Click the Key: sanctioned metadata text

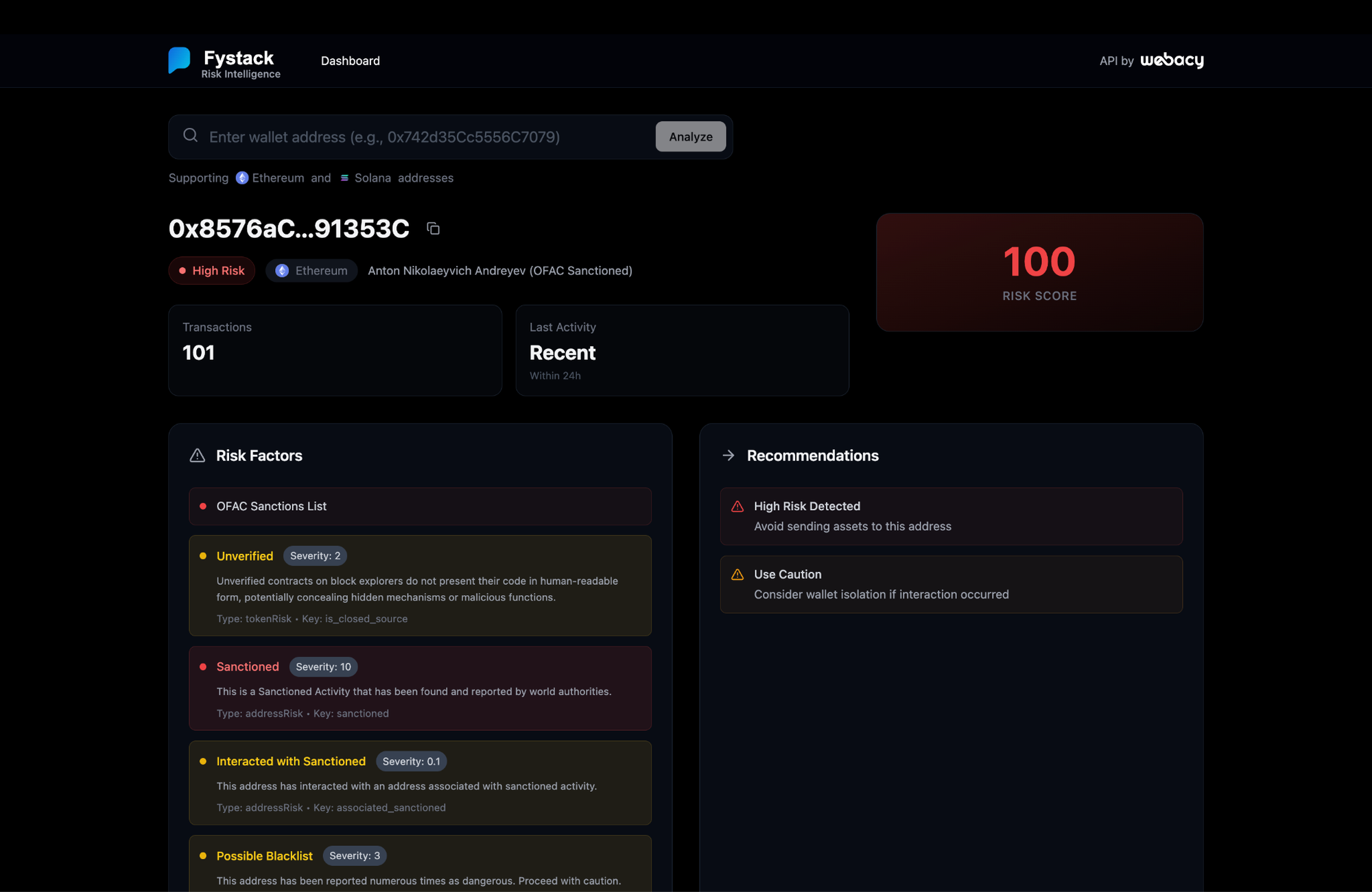[x=351, y=713]
